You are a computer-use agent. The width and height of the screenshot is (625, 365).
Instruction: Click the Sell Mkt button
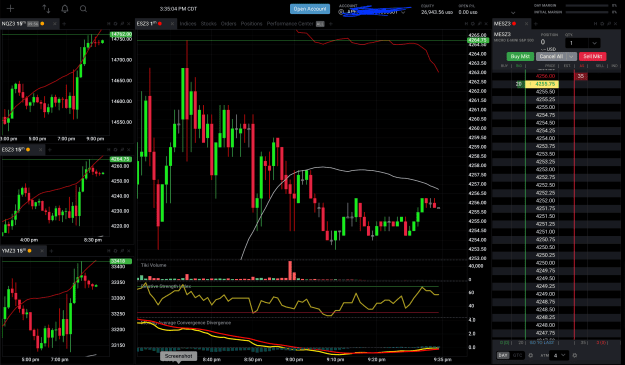tap(593, 57)
